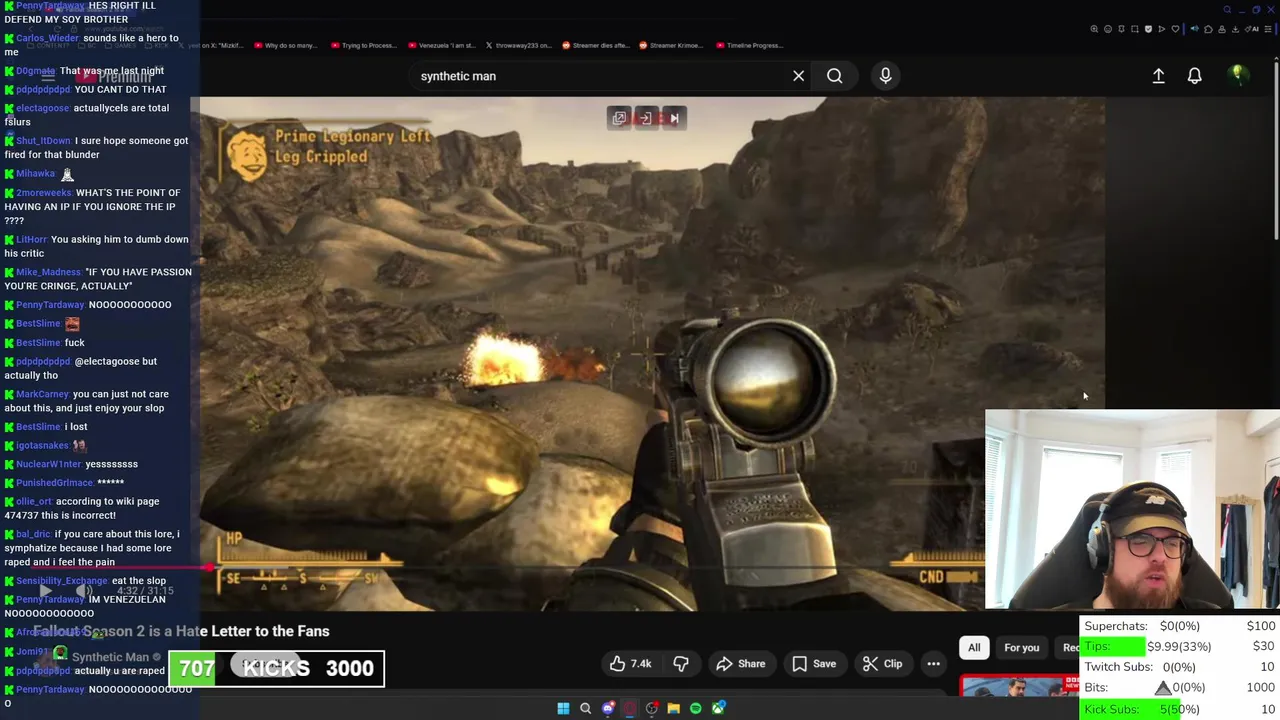
Task: Click the KICKS 707 of 3000 goal bar
Action: 276,669
